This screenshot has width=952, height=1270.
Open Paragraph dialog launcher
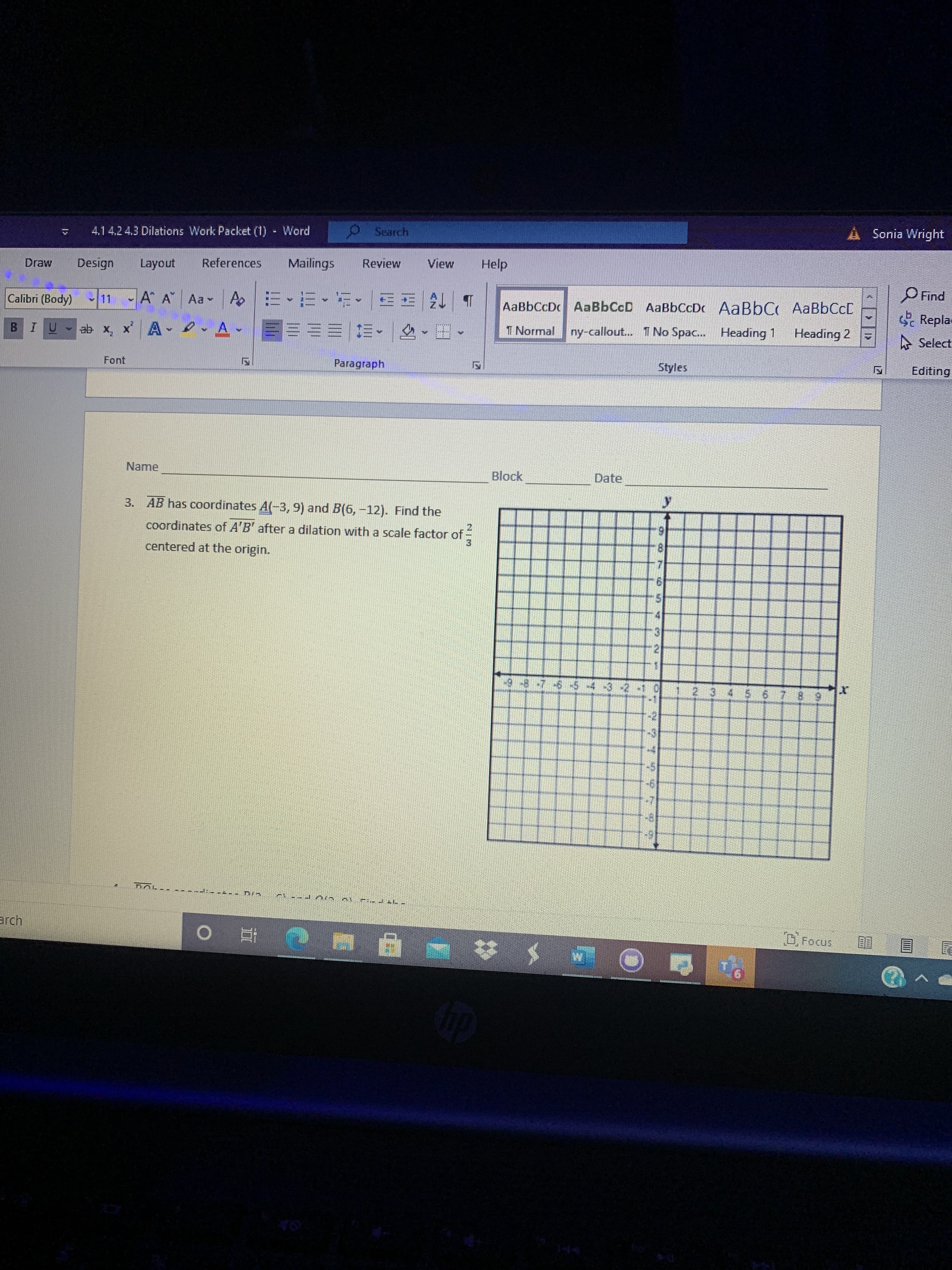click(476, 365)
